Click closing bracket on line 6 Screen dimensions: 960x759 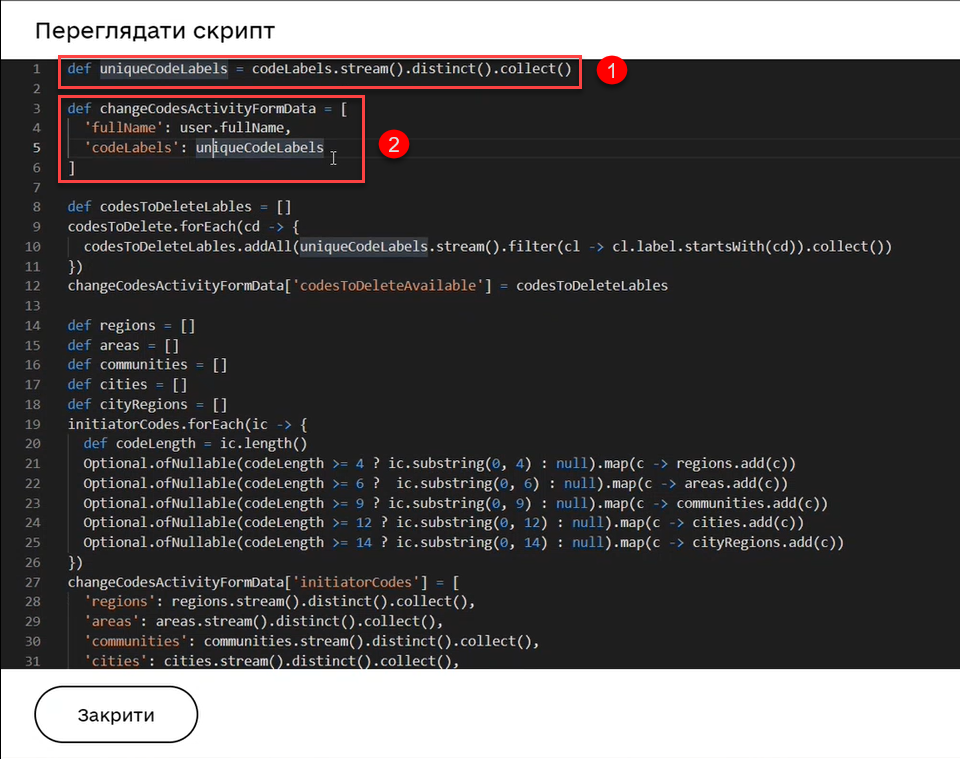[x=72, y=167]
